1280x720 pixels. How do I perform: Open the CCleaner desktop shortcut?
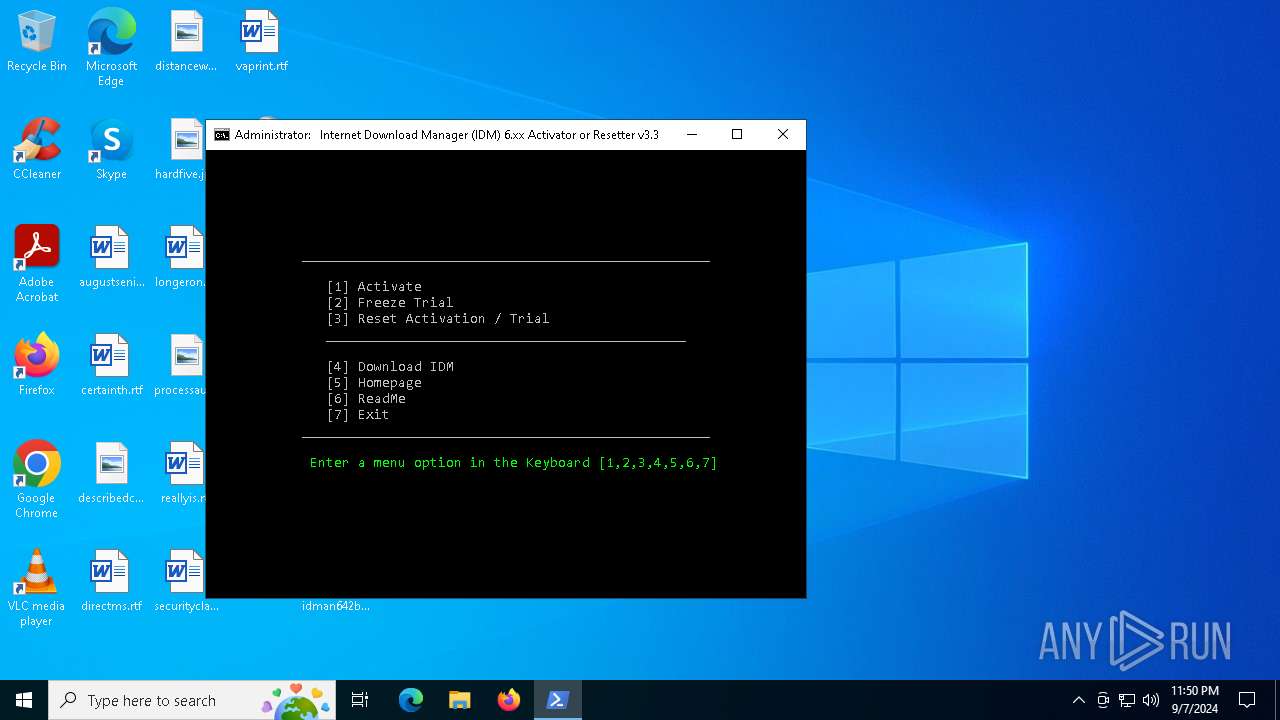pyautogui.click(x=37, y=150)
